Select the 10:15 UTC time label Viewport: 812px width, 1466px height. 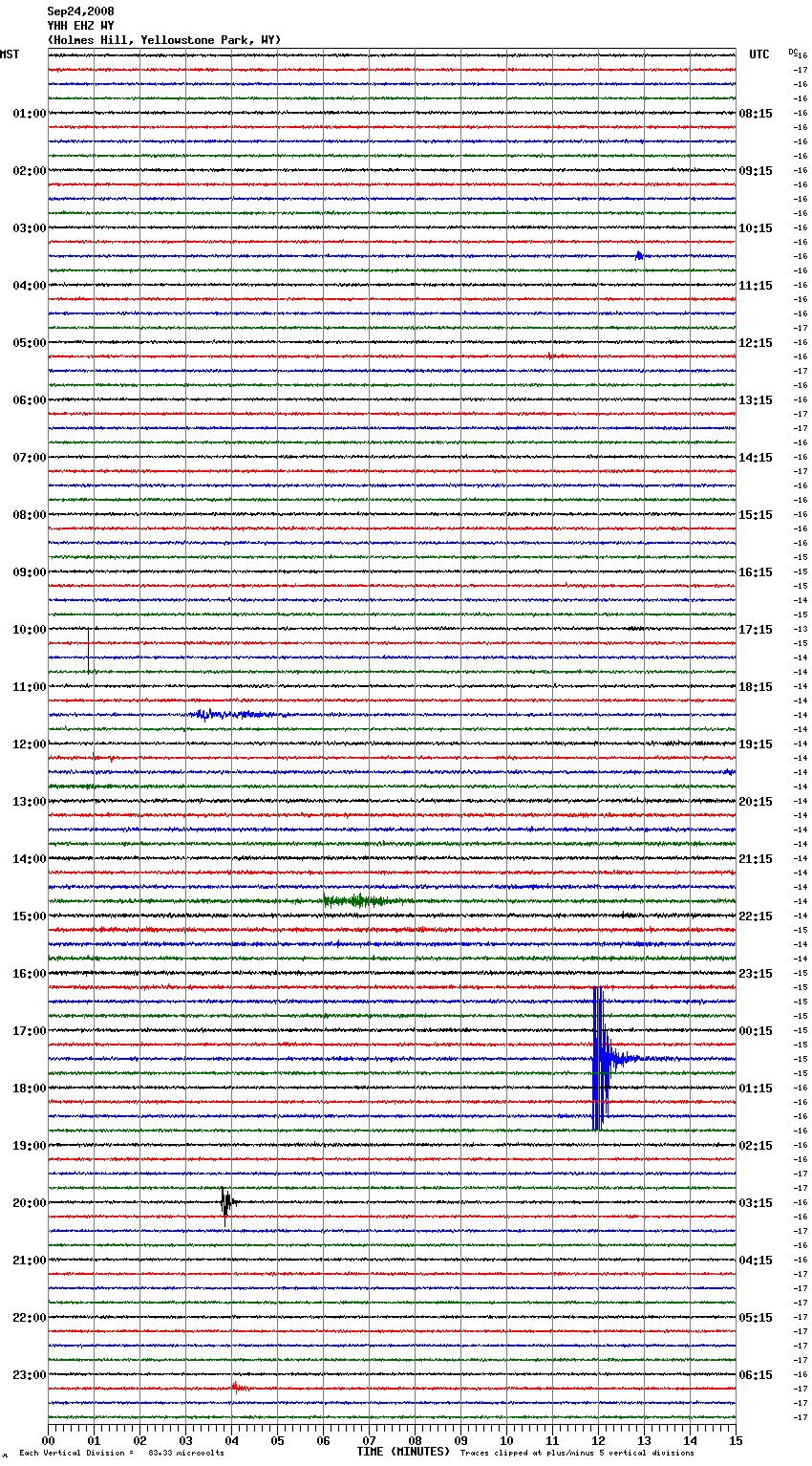[x=756, y=228]
